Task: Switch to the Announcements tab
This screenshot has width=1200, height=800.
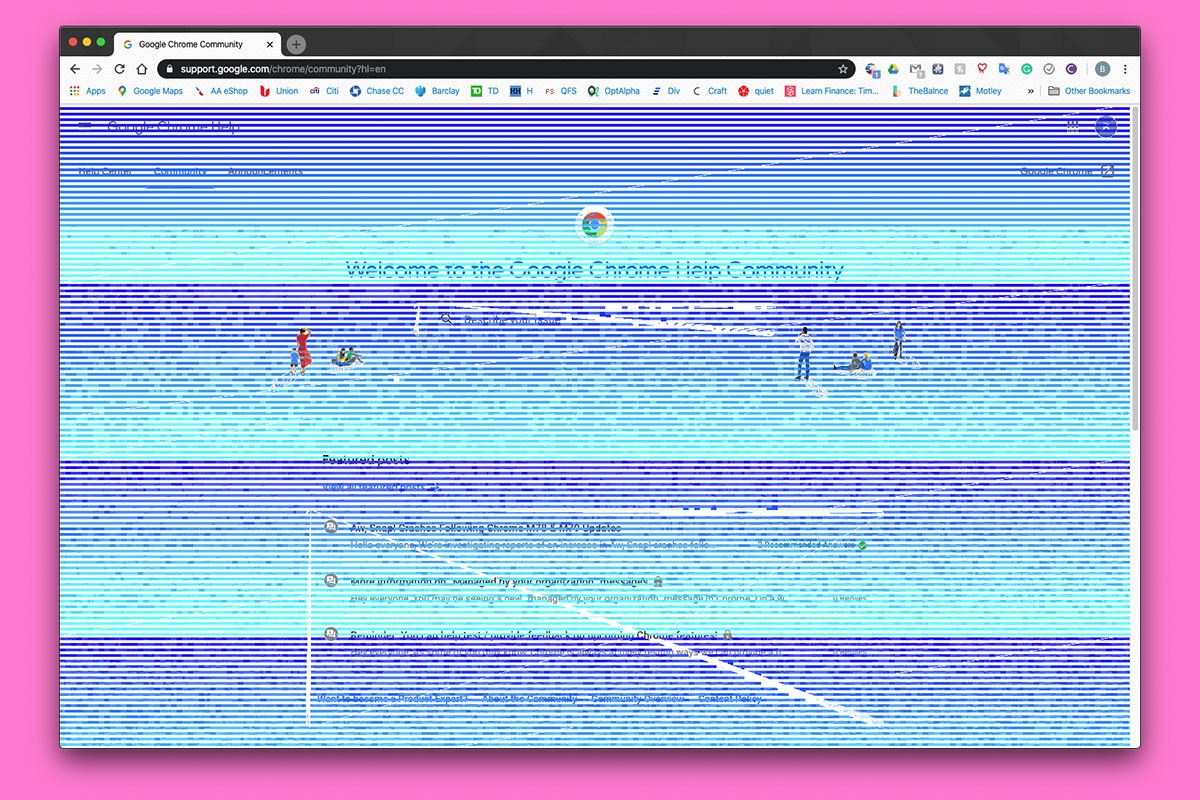Action: 264,171
